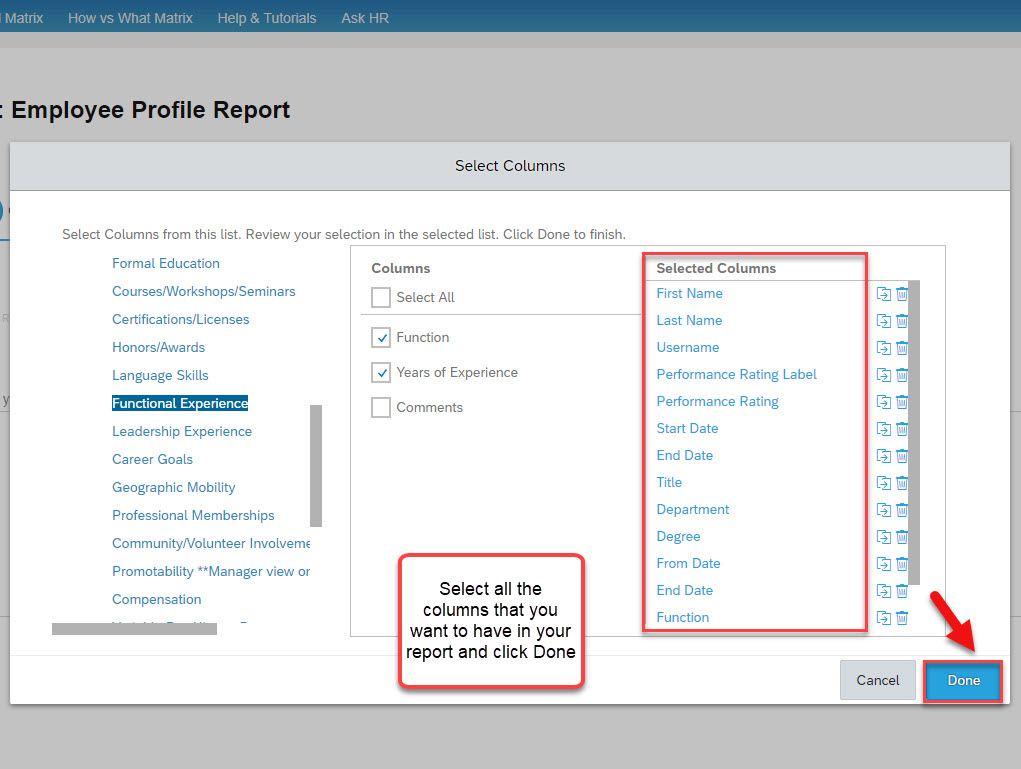Delete the Username column via trash icon

click(x=902, y=348)
